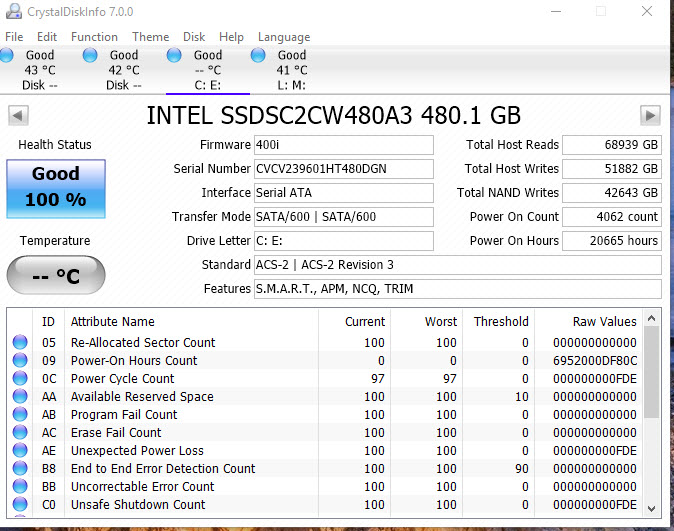Click the temperature display button

(x=55, y=275)
